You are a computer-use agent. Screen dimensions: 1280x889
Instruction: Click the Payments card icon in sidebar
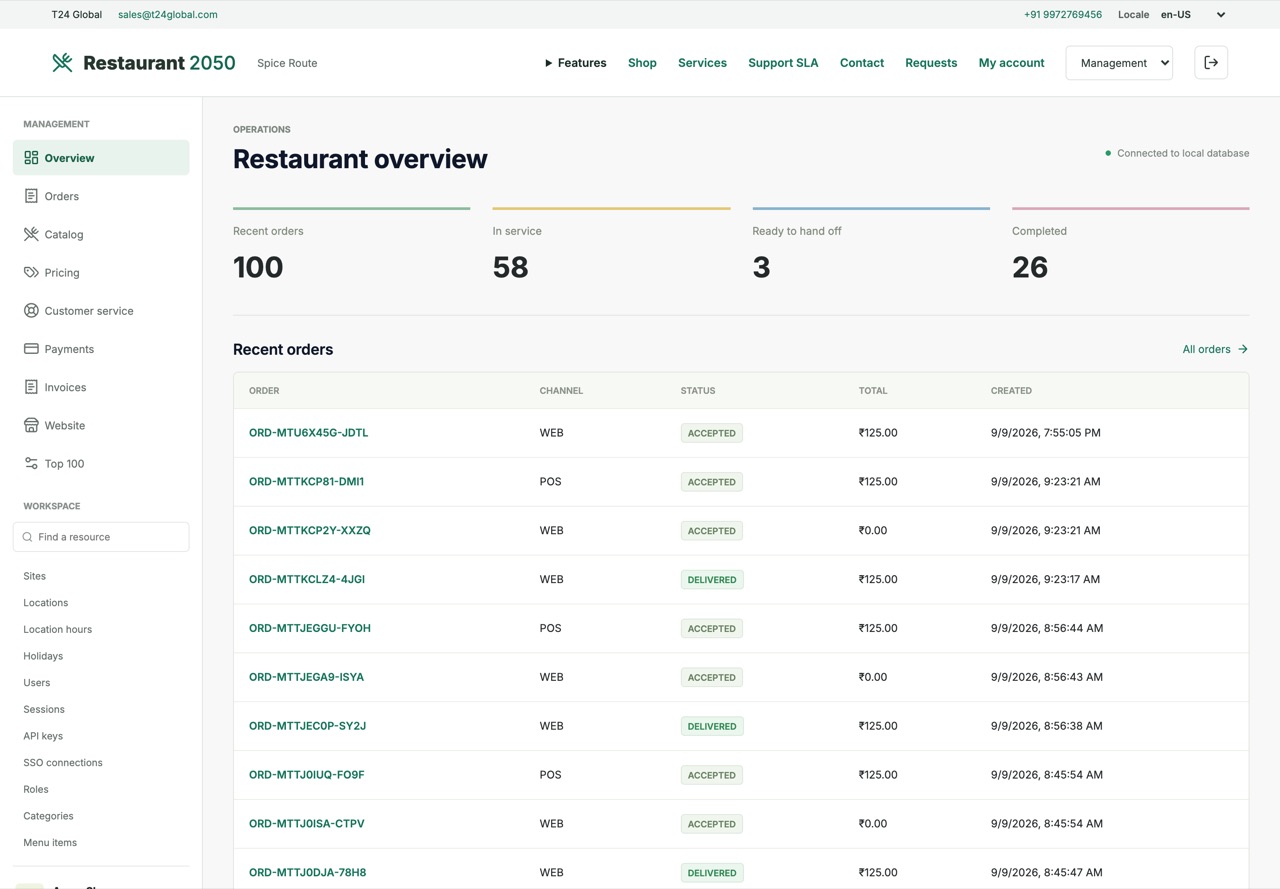click(31, 349)
